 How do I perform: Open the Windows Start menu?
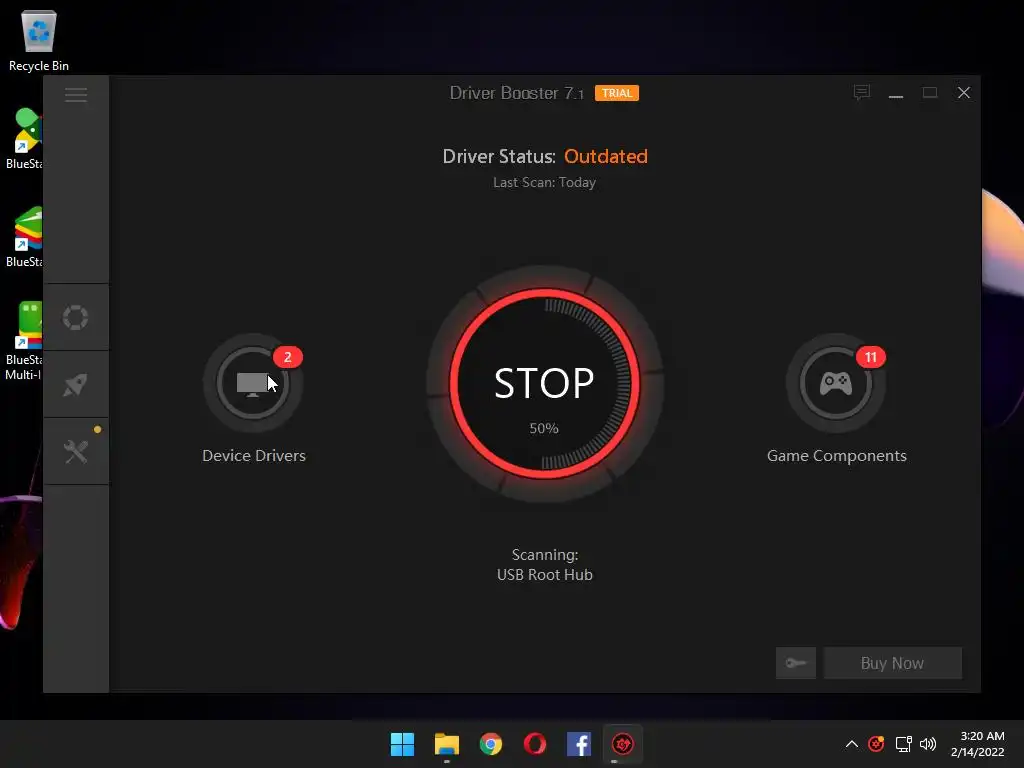(402, 744)
